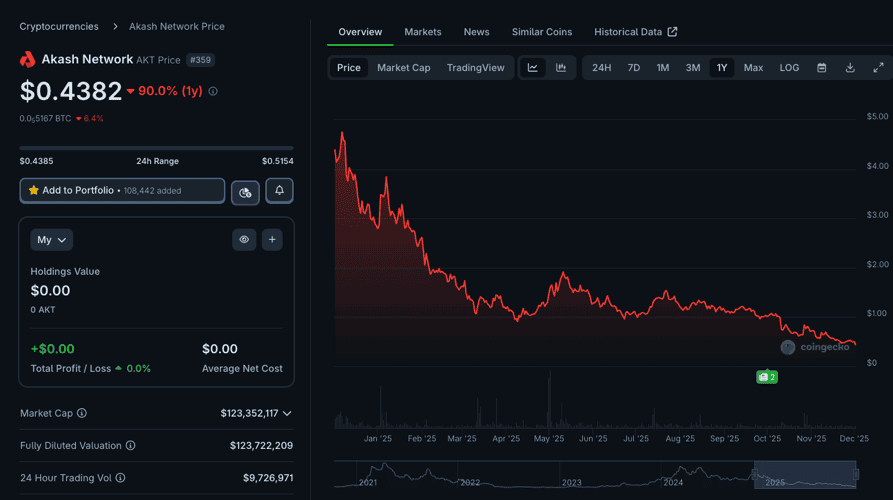Switch to the Markets tab
The width and height of the screenshot is (893, 500).
422,32
